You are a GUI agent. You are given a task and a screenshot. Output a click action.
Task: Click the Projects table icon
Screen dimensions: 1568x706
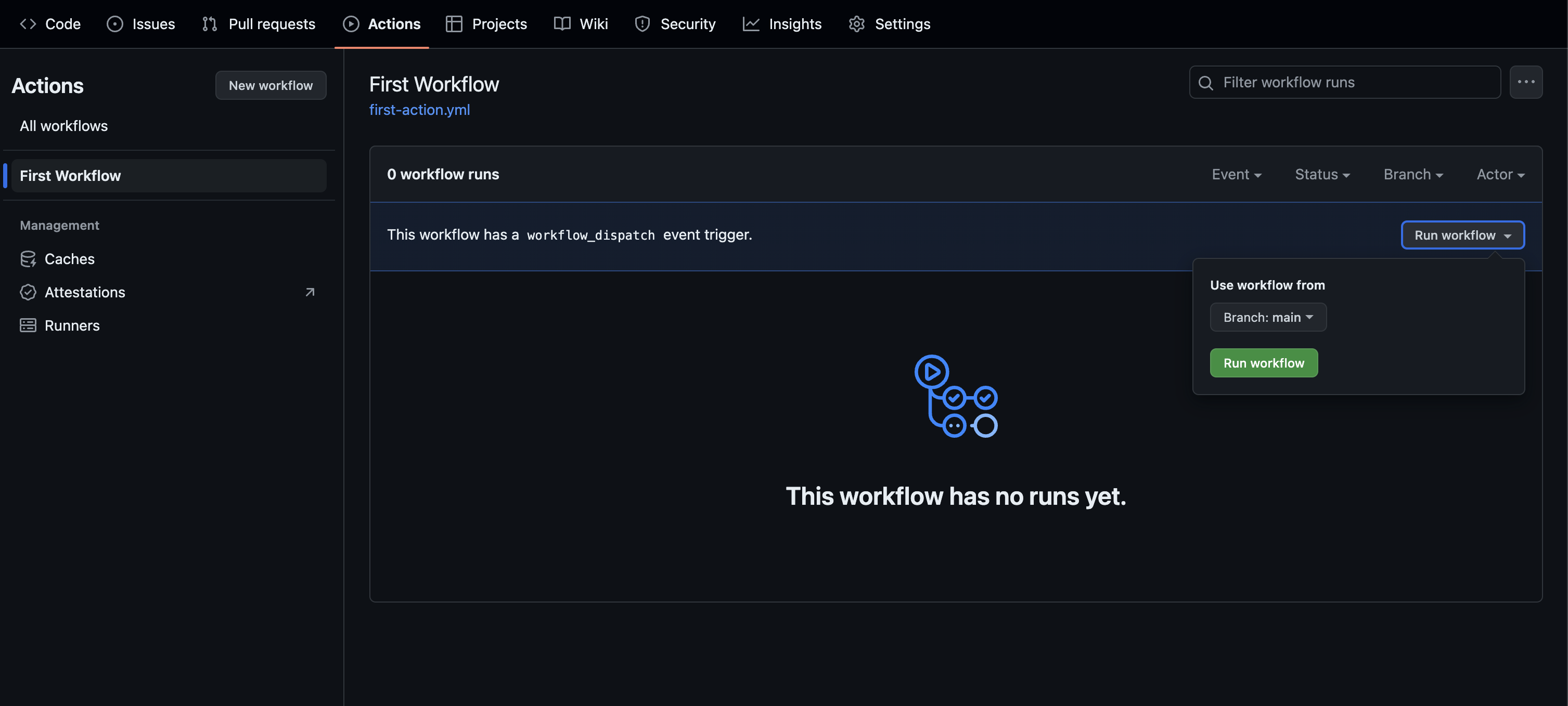(454, 24)
